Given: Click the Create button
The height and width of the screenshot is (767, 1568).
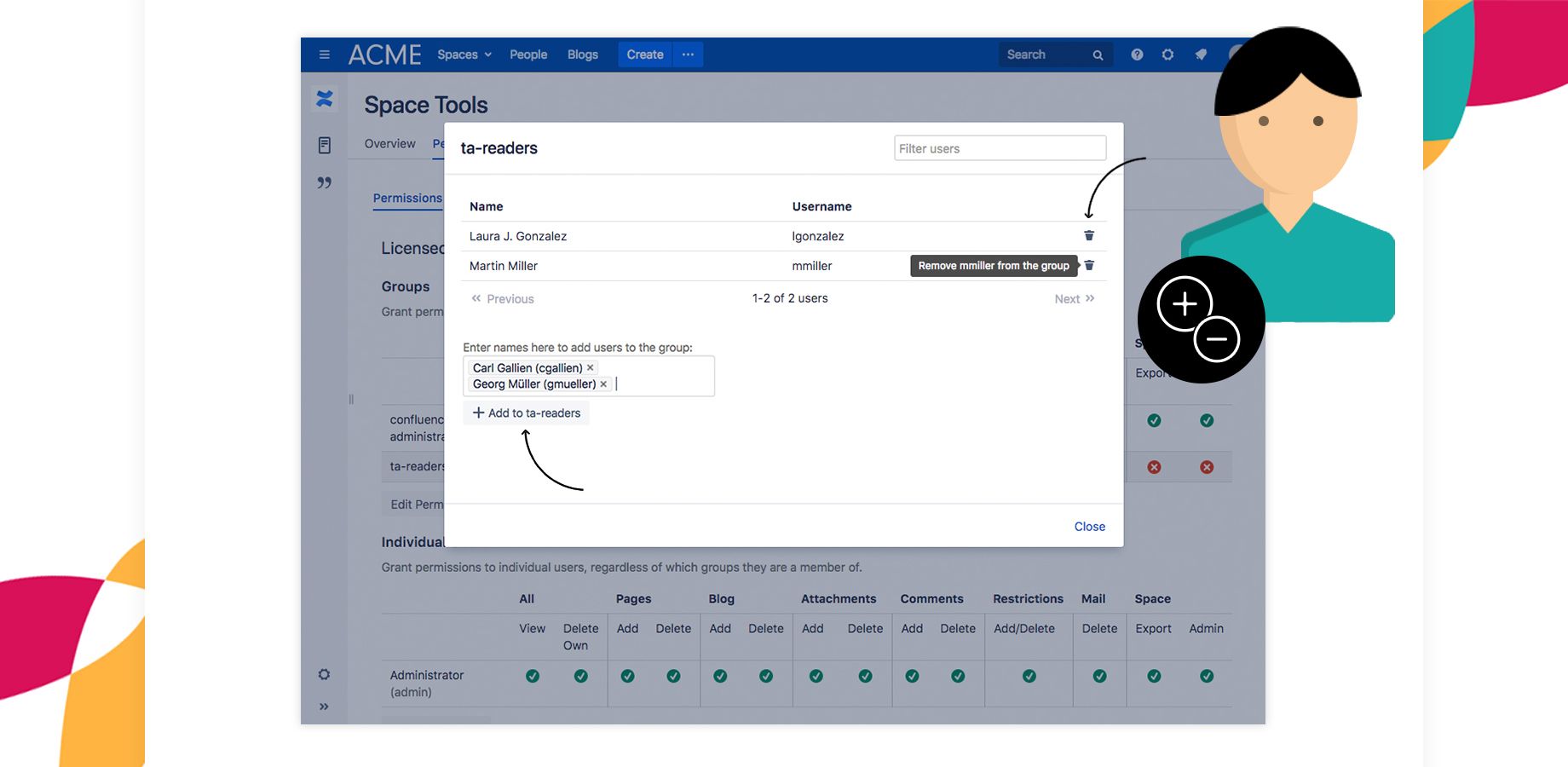Looking at the screenshot, I should pos(645,55).
